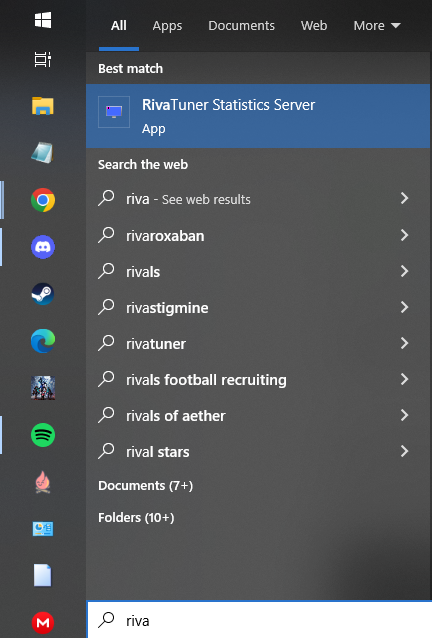Launch Spotify from the taskbar

pyautogui.click(x=43, y=435)
